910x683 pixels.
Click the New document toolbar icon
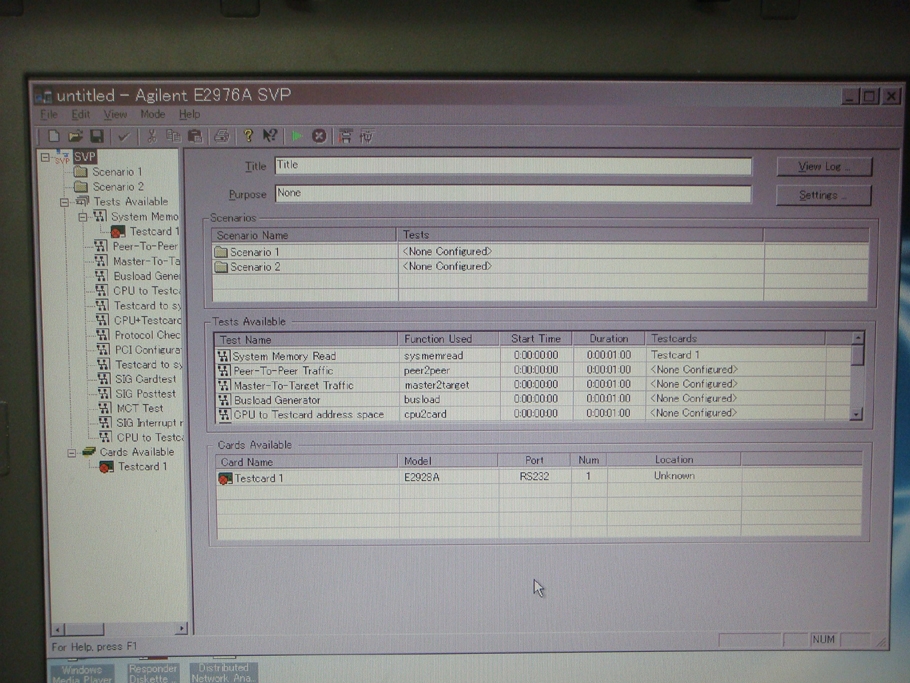(53, 136)
